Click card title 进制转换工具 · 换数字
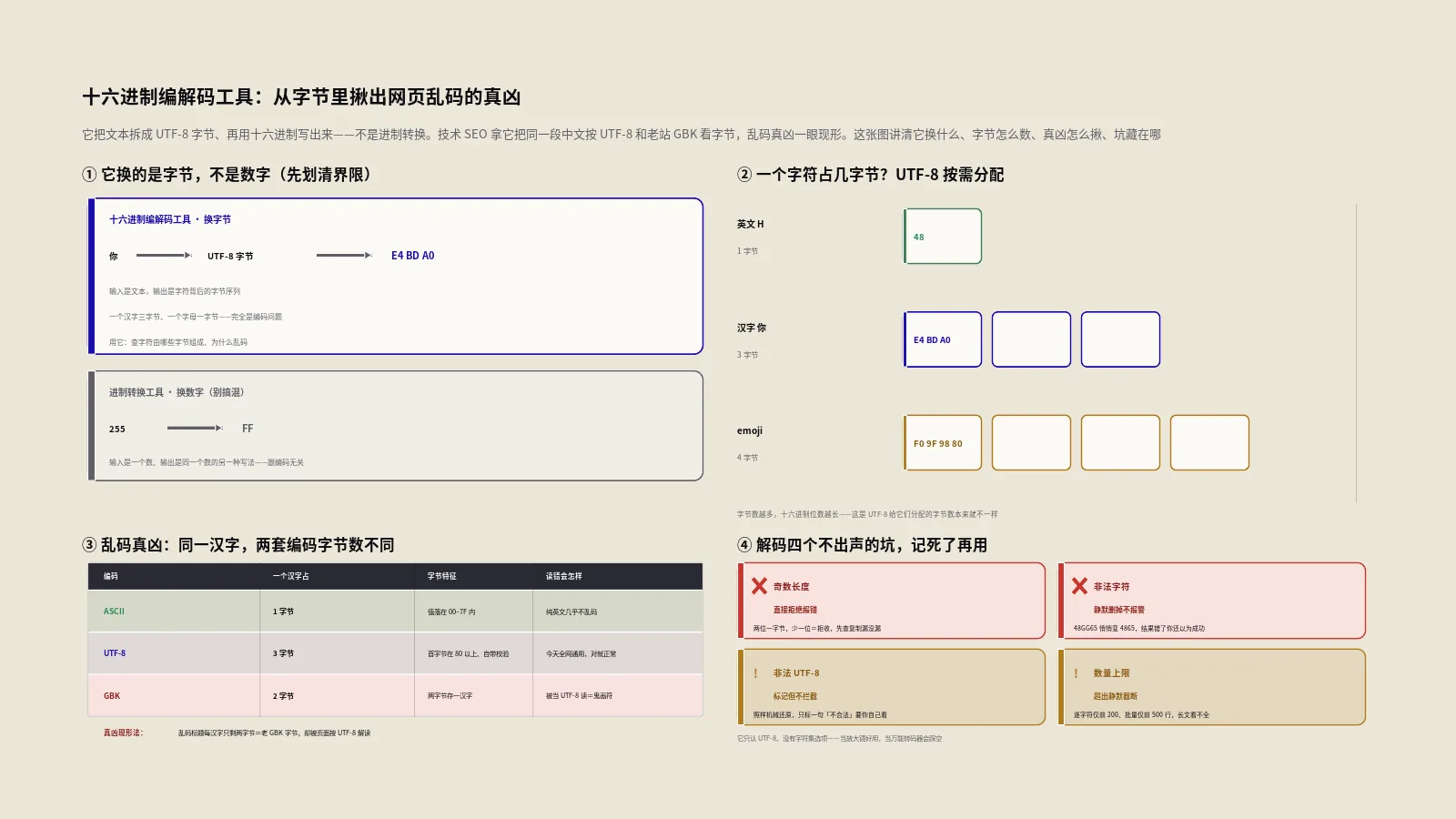The width and height of the screenshot is (1456, 819). (177, 392)
